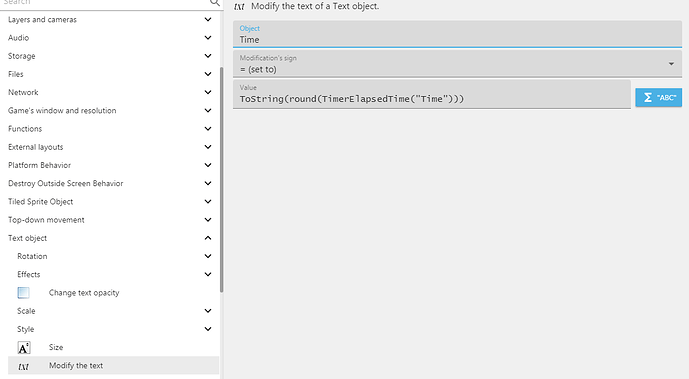This screenshot has width=689, height=379.
Task: Click the Size action icon
Action: click(x=24, y=348)
